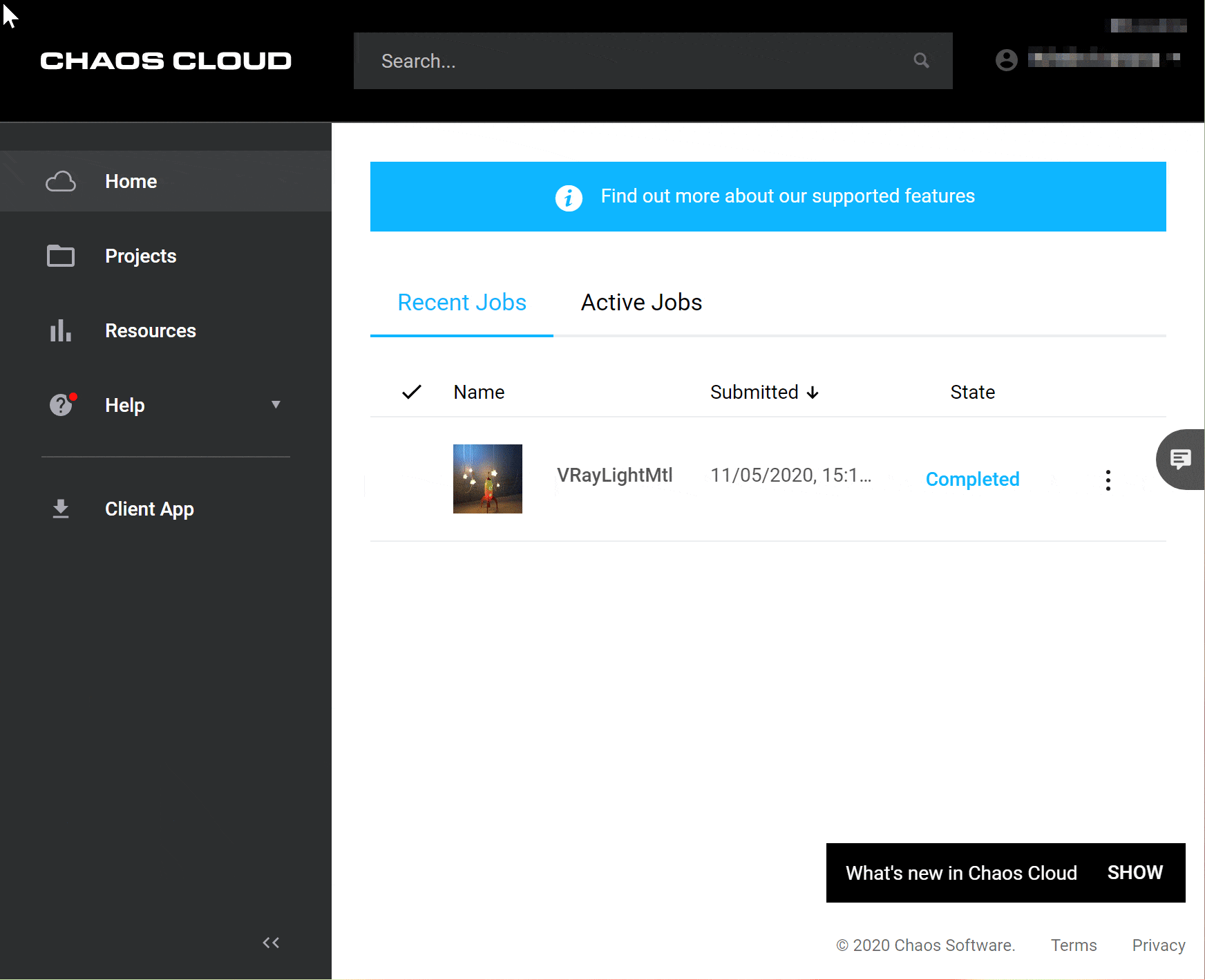Sort by the Submitted column arrow
The image size is (1205, 980).
(813, 393)
